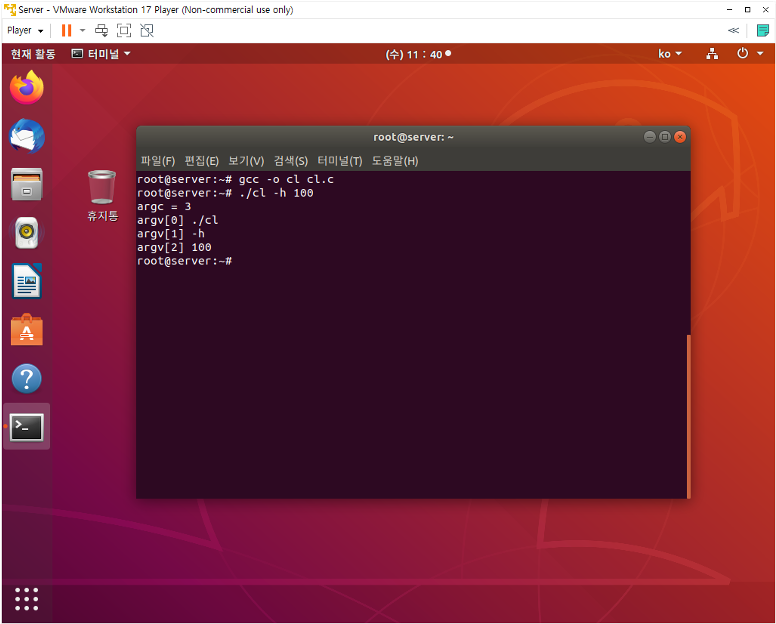The width and height of the screenshot is (776, 624).
Task: Open the 편집(E) menu in terminal
Action: click(x=201, y=161)
